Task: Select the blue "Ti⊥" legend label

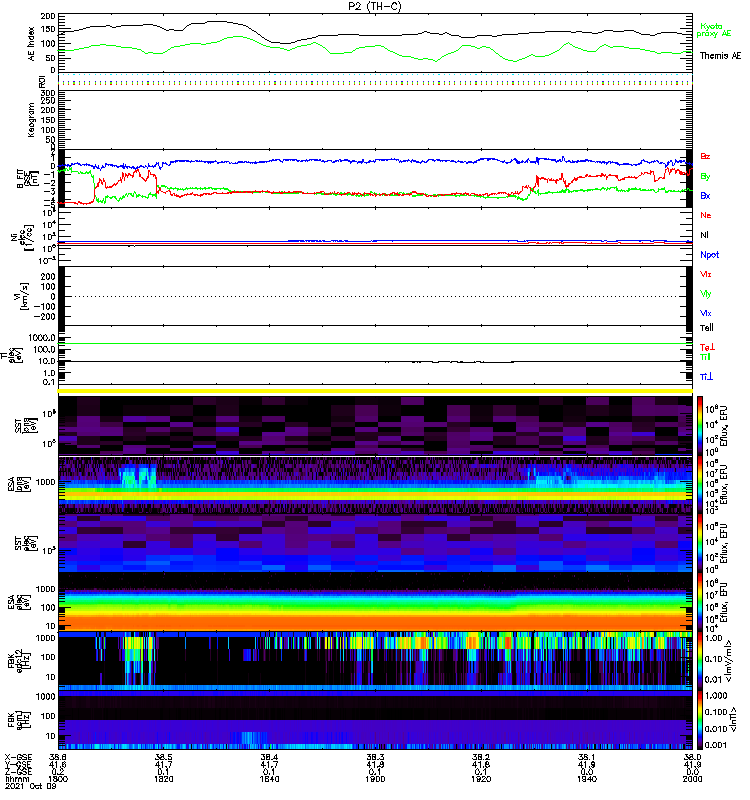Action: (x=706, y=377)
